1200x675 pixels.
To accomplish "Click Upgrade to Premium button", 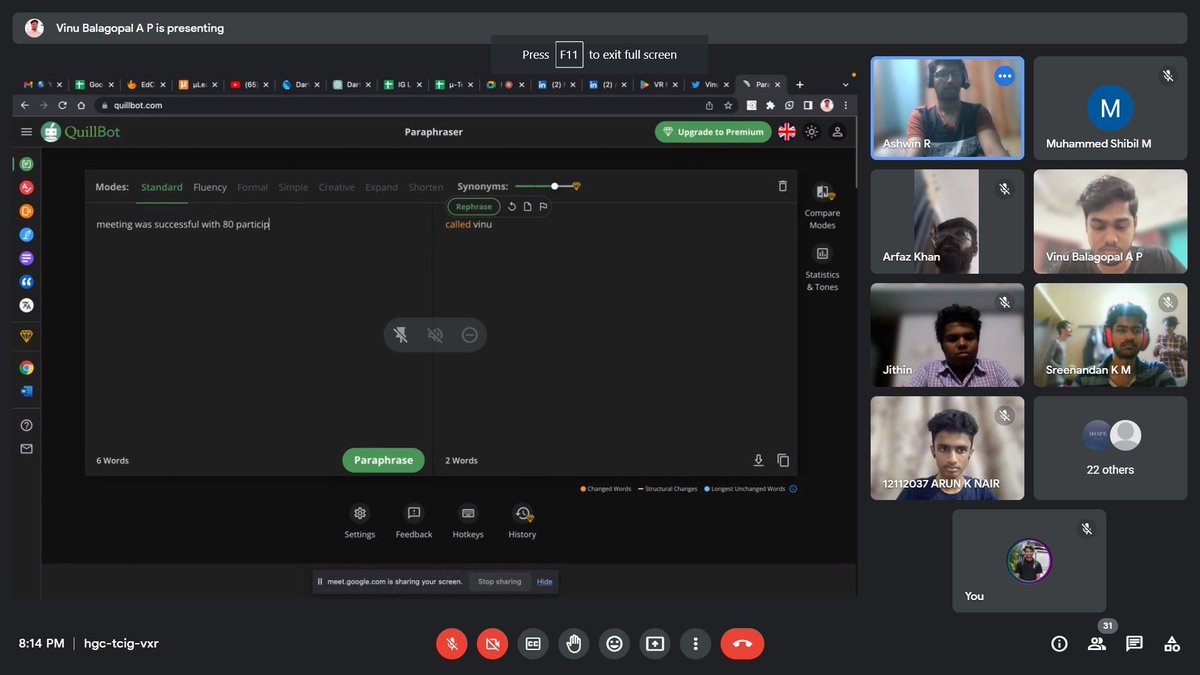I will (713, 132).
